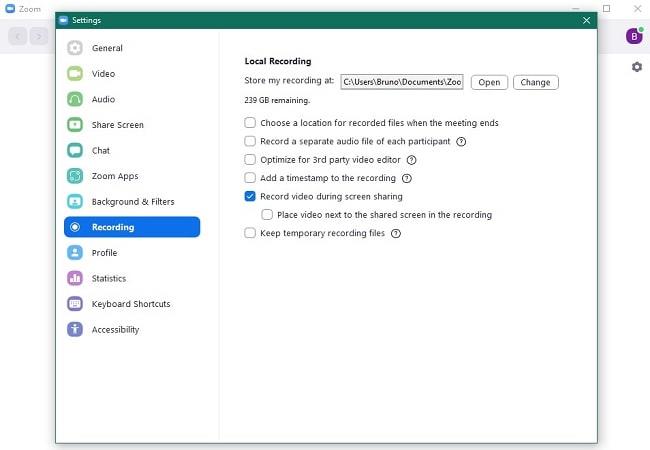
Task: Enable choosing location when meeting ends
Action: coord(250,123)
